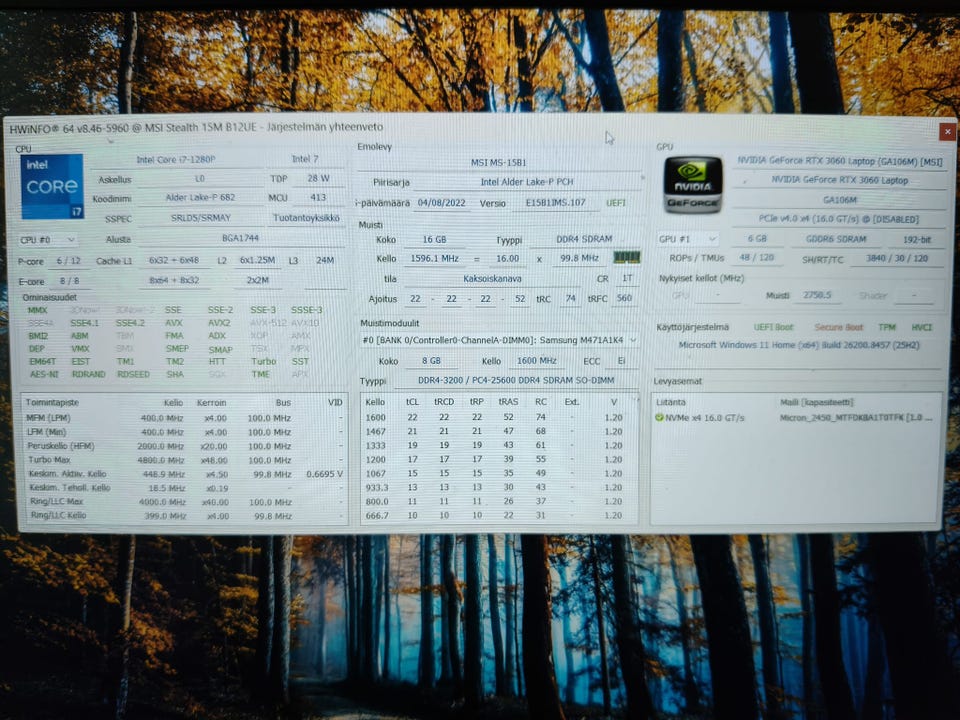Click the UEFI Boot indicator
Image resolution: width=960 pixels, height=720 pixels.
point(773,327)
